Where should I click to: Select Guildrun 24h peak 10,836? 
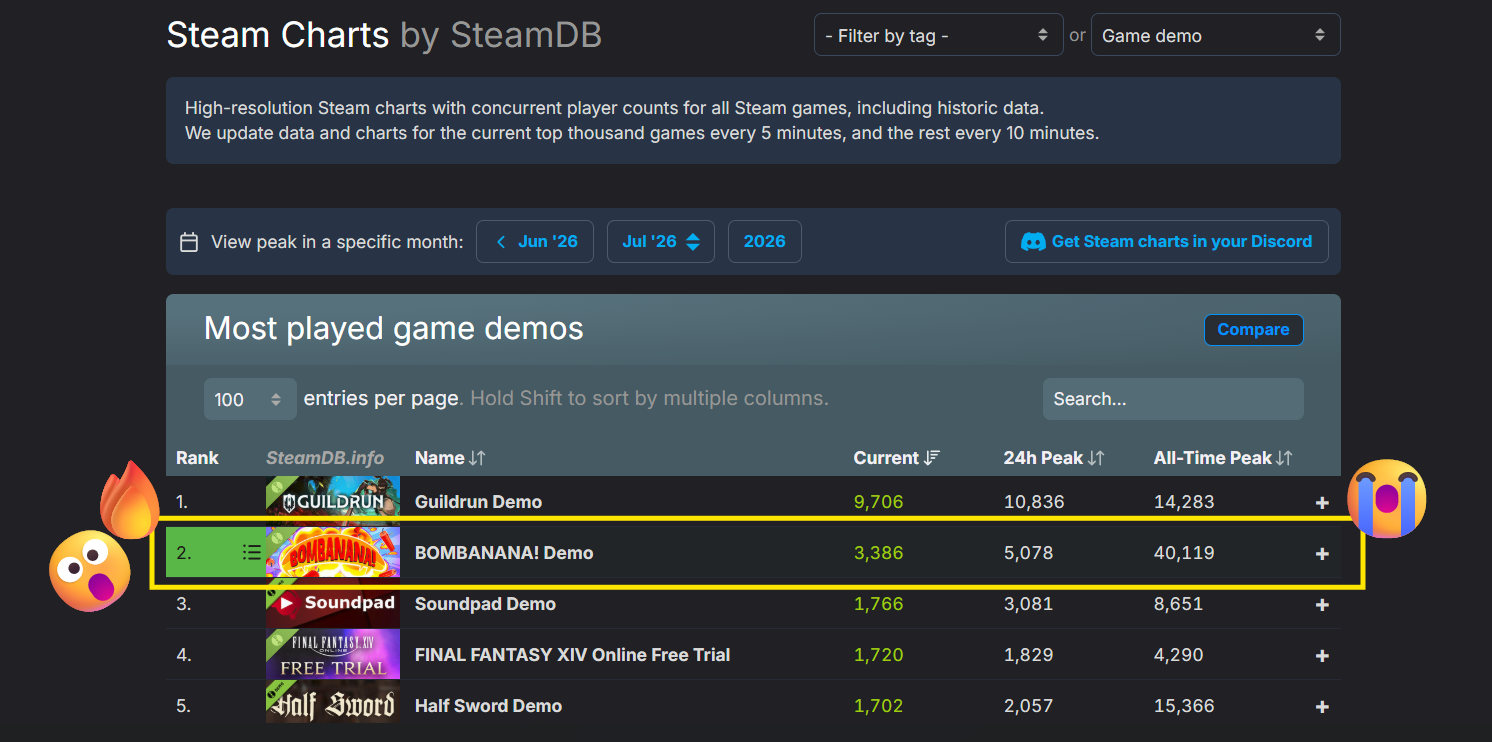click(1034, 502)
